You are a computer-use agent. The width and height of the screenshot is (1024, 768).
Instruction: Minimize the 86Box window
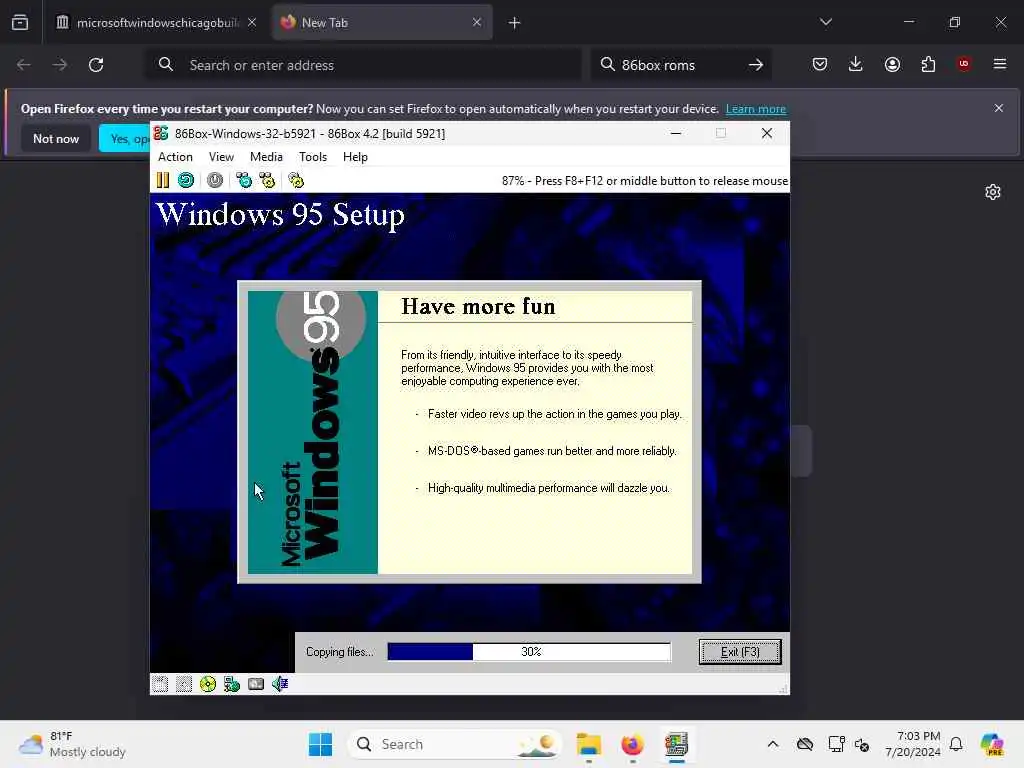point(676,133)
